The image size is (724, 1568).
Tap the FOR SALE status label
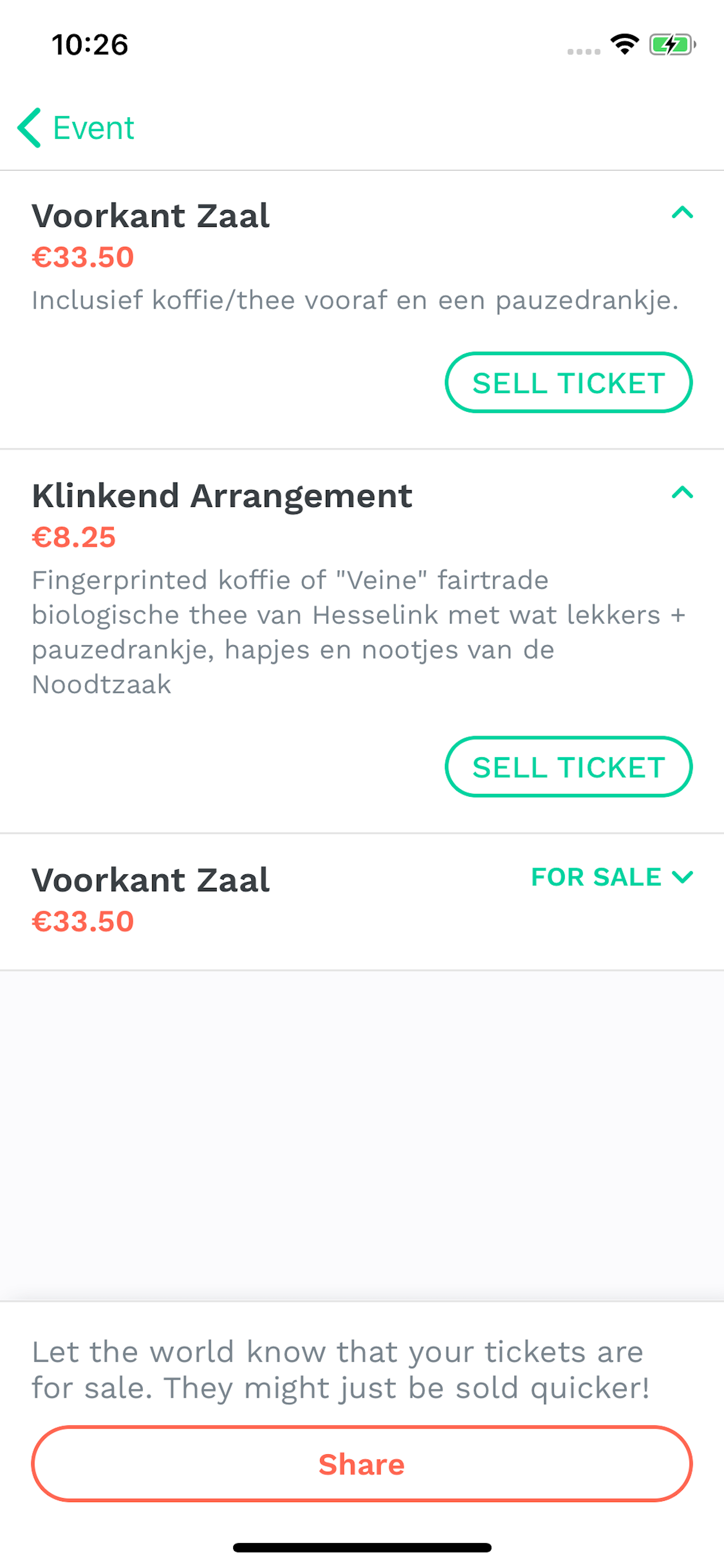pos(596,877)
